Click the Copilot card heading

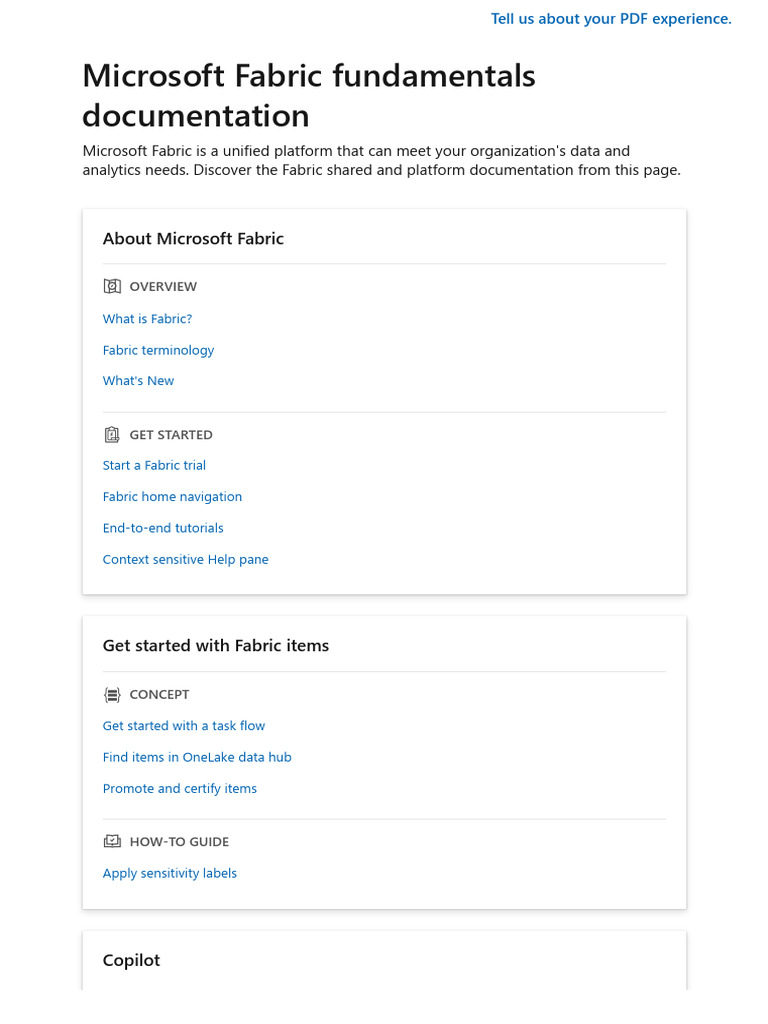(x=131, y=961)
